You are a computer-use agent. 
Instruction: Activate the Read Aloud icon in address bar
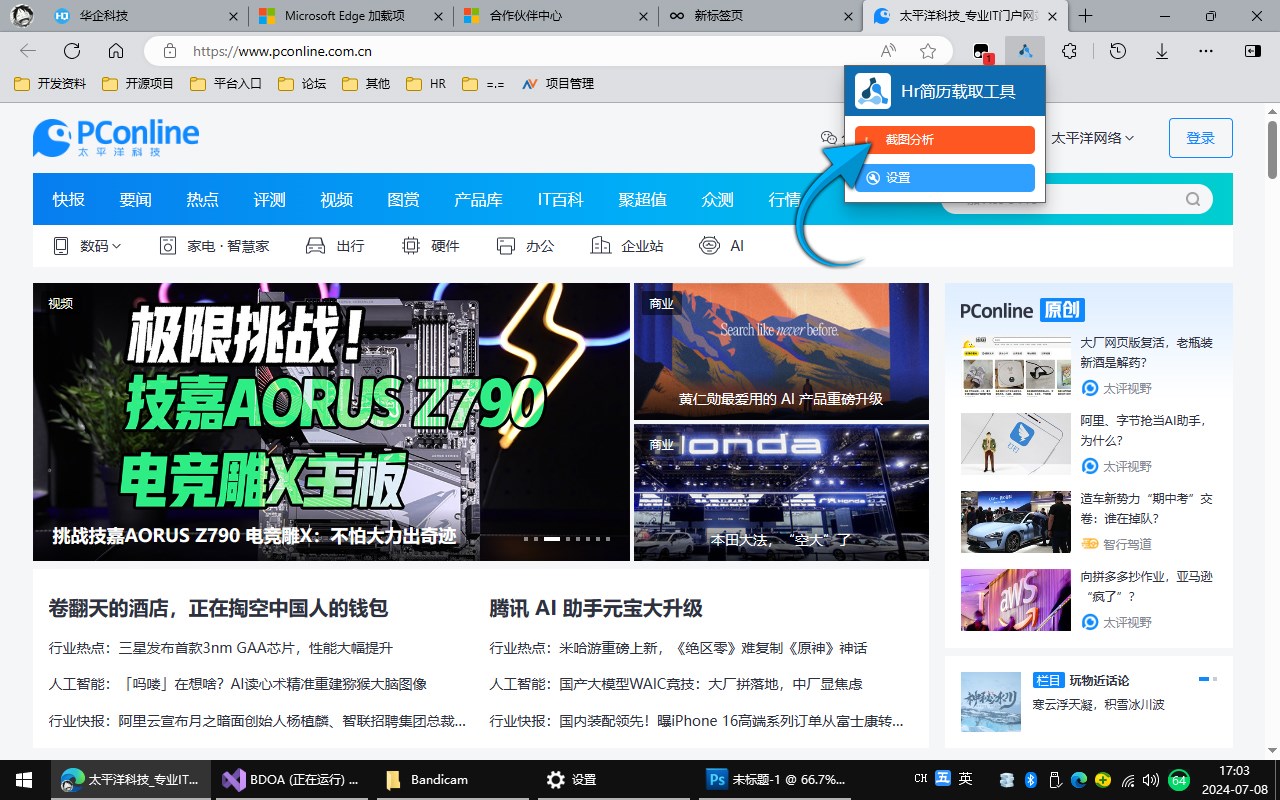point(888,51)
